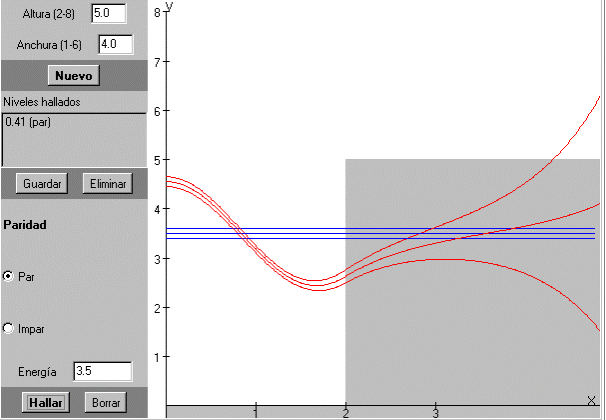
Task: Click the 'Niveles hallados' label
Action: click(x=42, y=102)
